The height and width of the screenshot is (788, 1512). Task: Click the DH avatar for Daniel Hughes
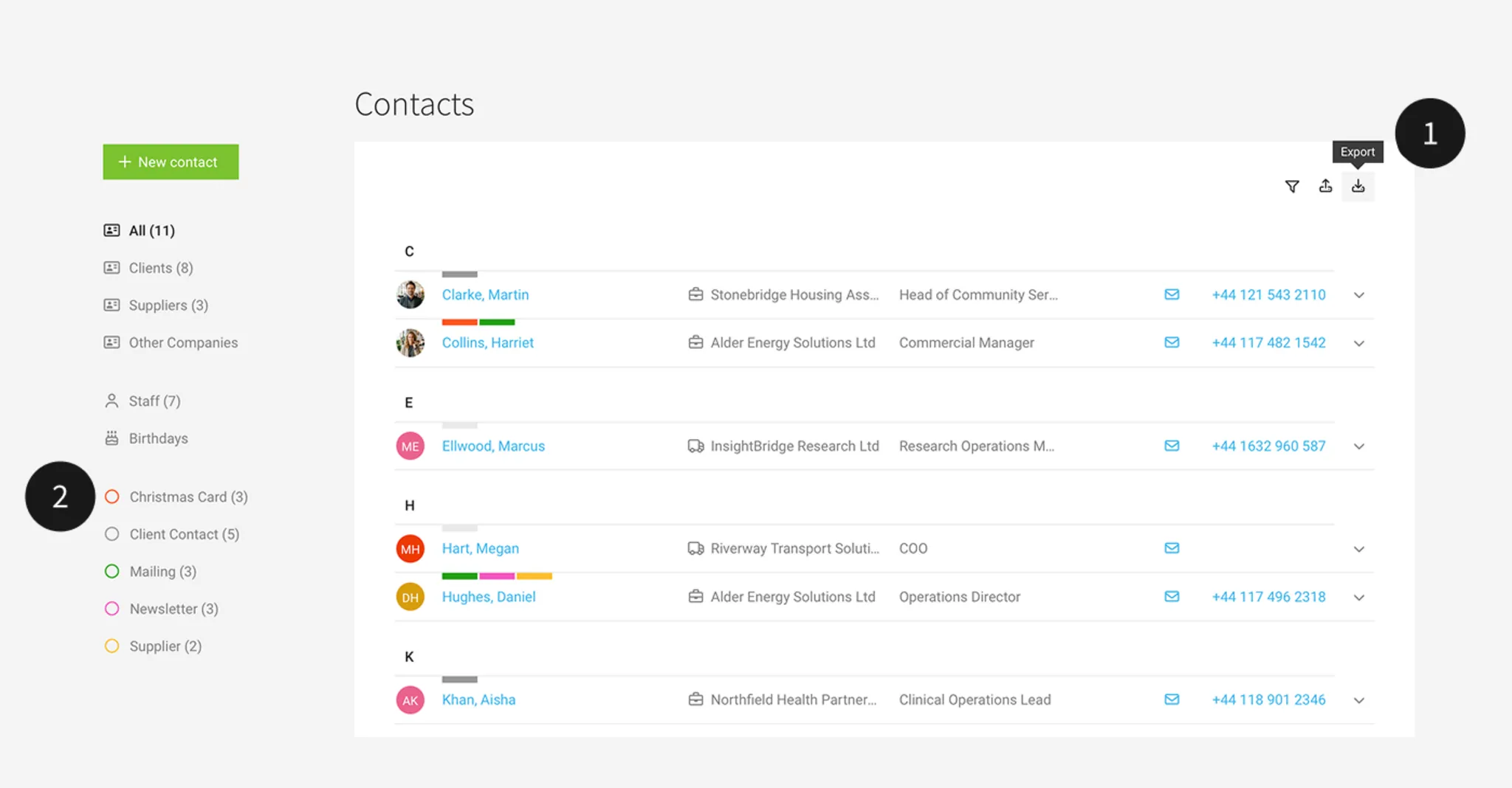[410, 596]
